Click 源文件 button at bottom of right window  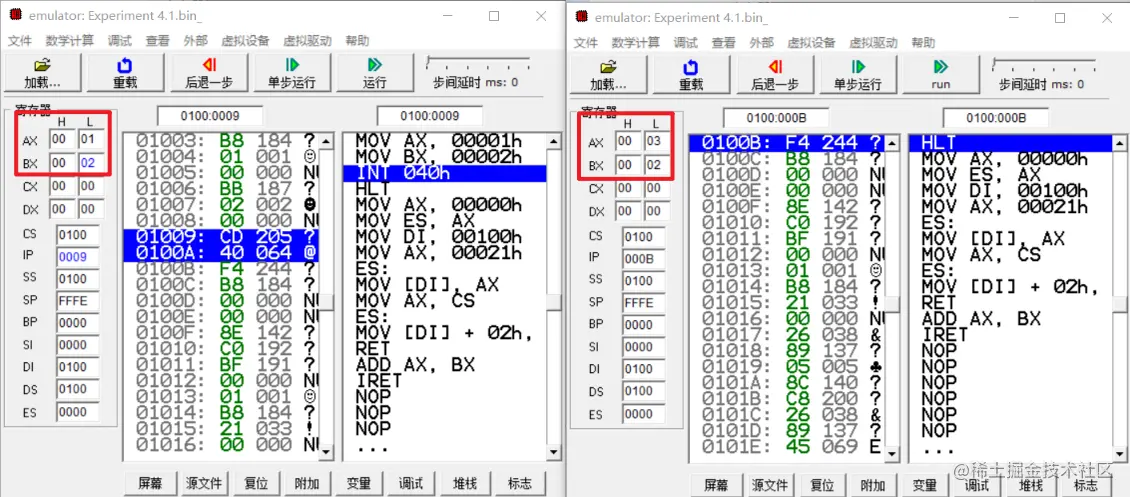[x=769, y=485]
